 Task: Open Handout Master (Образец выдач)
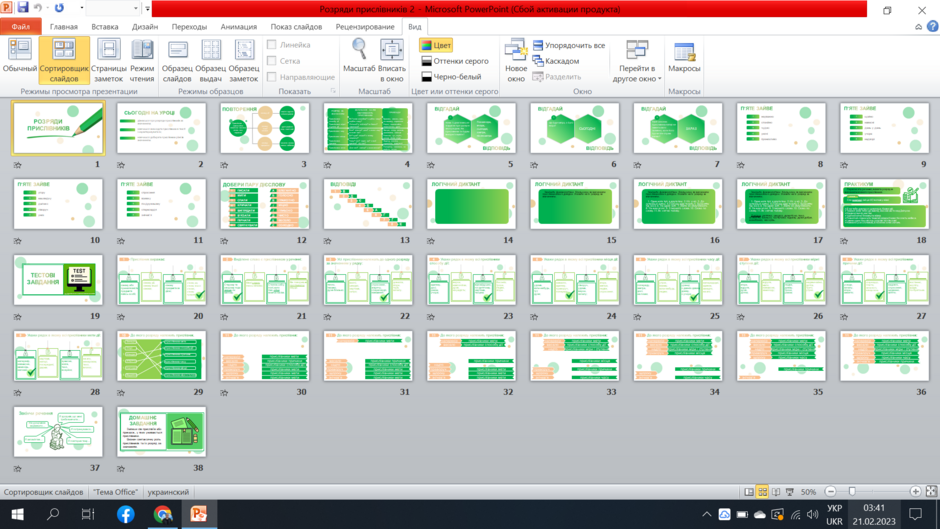(x=211, y=59)
